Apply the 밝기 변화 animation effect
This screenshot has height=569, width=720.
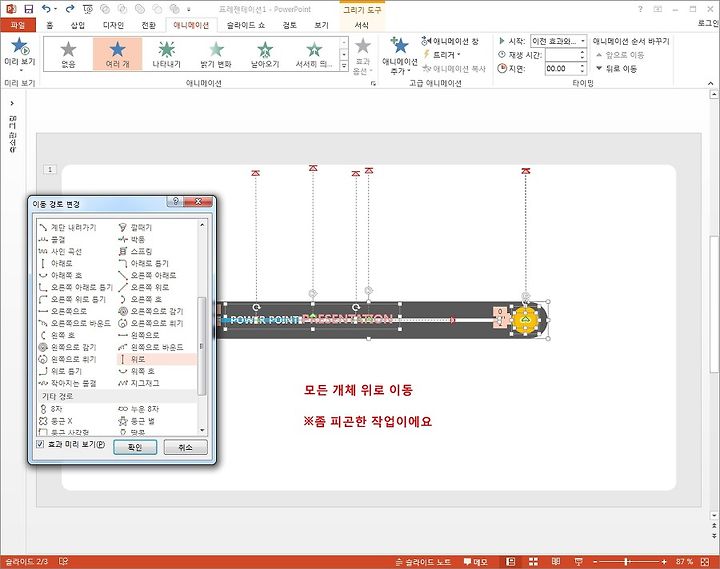(216, 54)
